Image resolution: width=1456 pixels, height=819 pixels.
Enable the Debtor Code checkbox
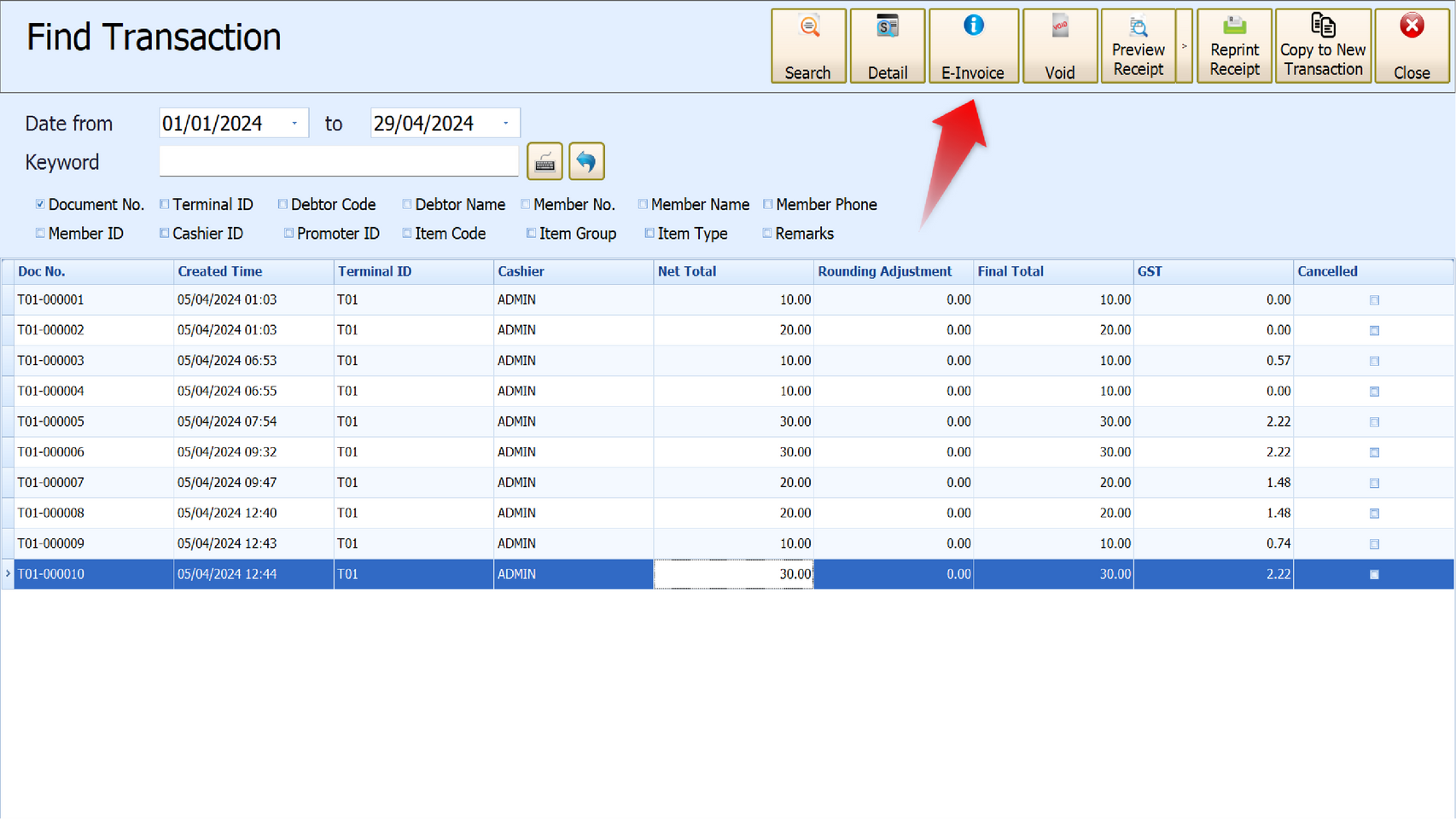point(282,204)
